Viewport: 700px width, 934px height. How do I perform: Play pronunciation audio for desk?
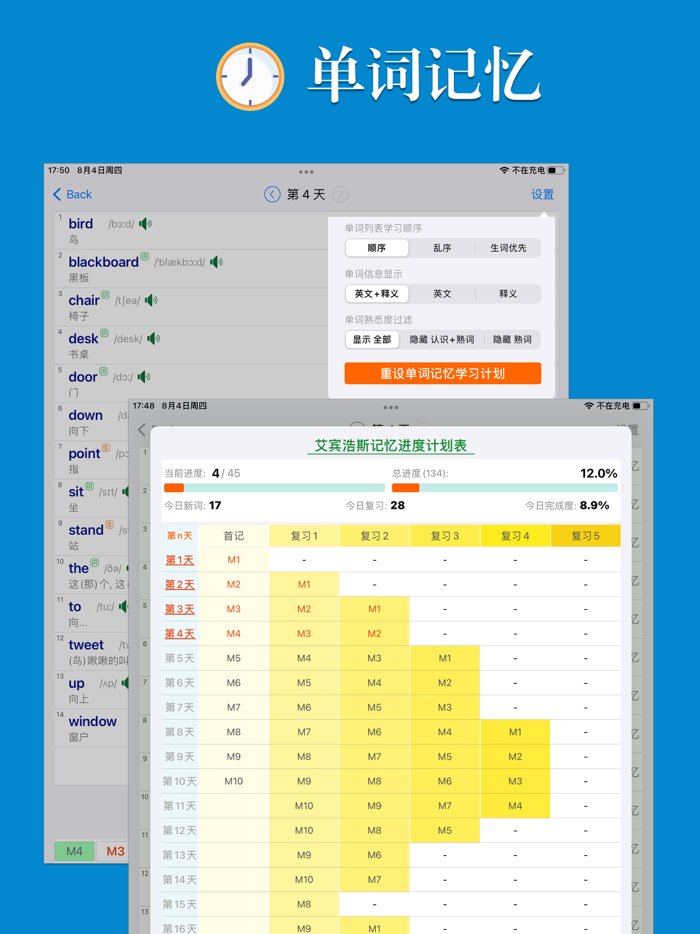(x=154, y=338)
